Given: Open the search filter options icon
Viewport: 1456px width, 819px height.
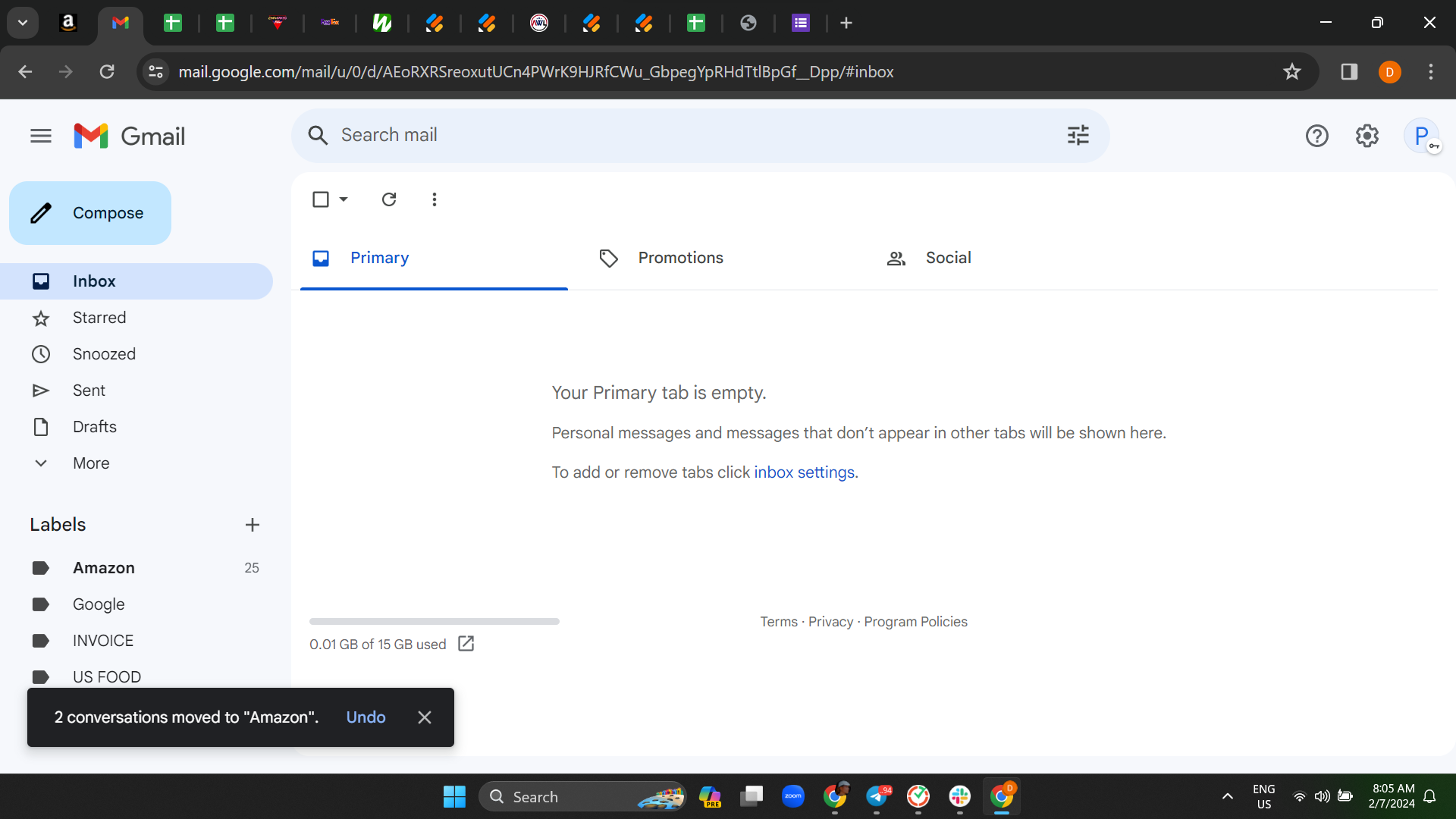Looking at the screenshot, I should tap(1078, 135).
